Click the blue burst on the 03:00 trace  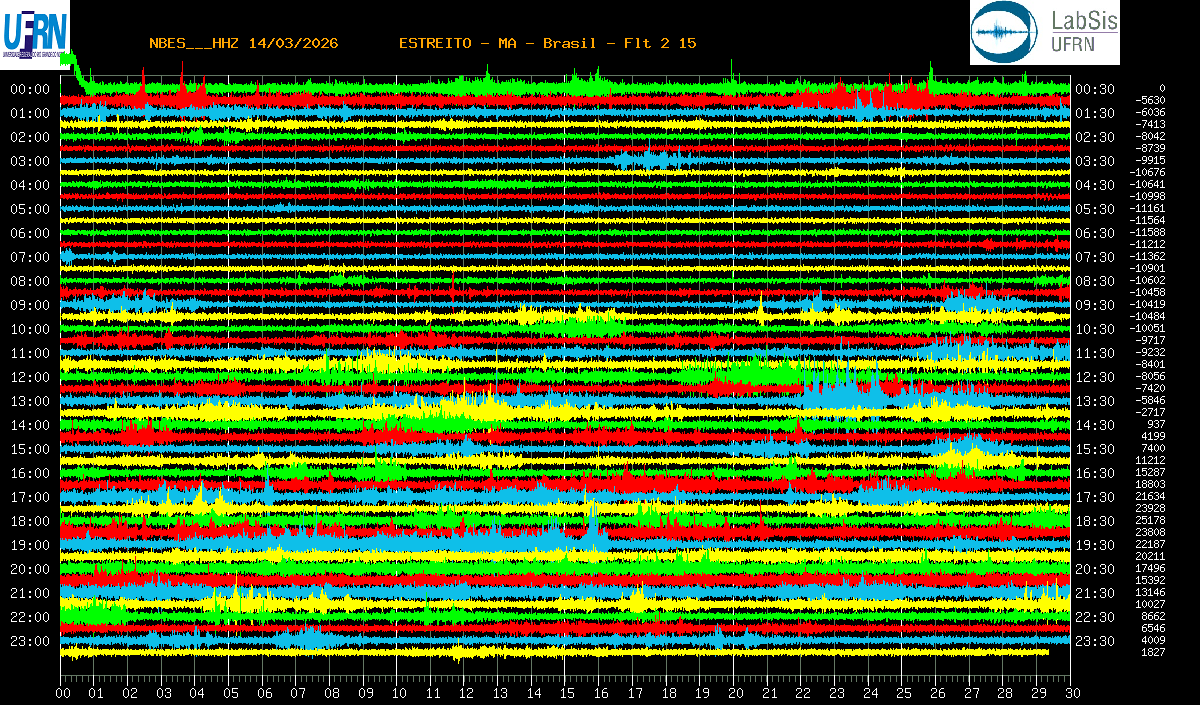coord(648,160)
